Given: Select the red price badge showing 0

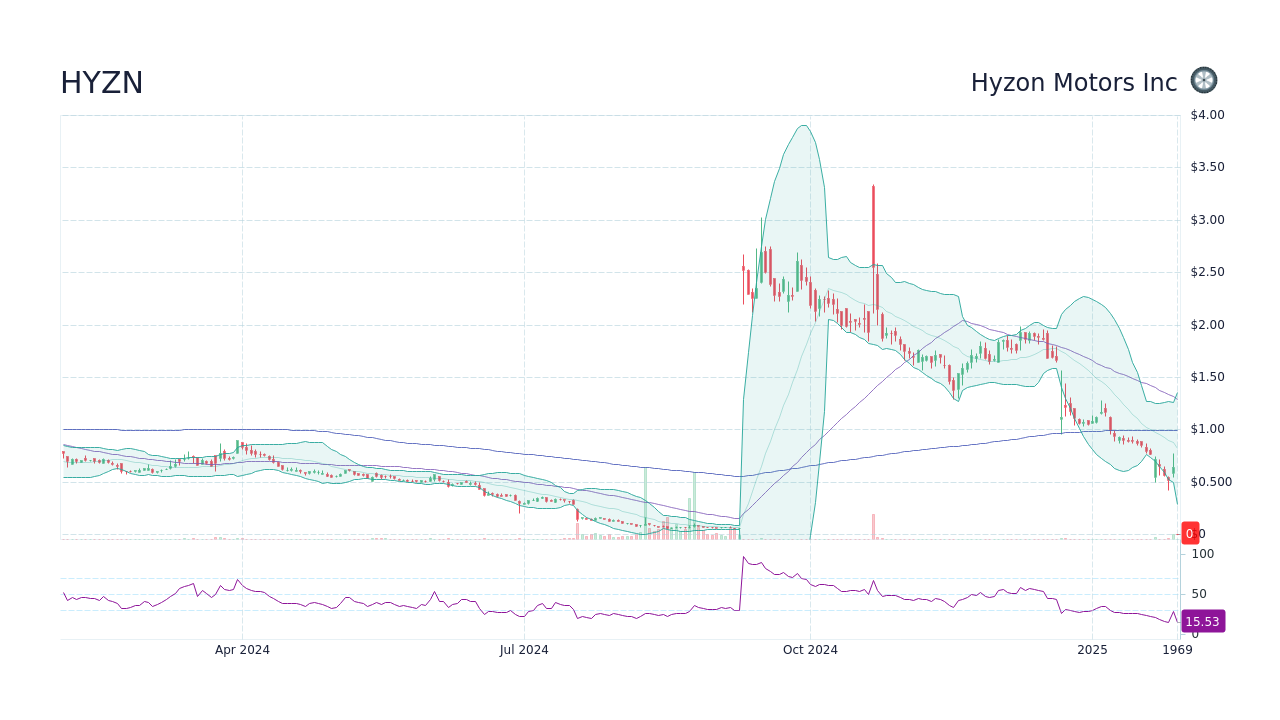Looking at the screenshot, I should tap(1190, 533).
